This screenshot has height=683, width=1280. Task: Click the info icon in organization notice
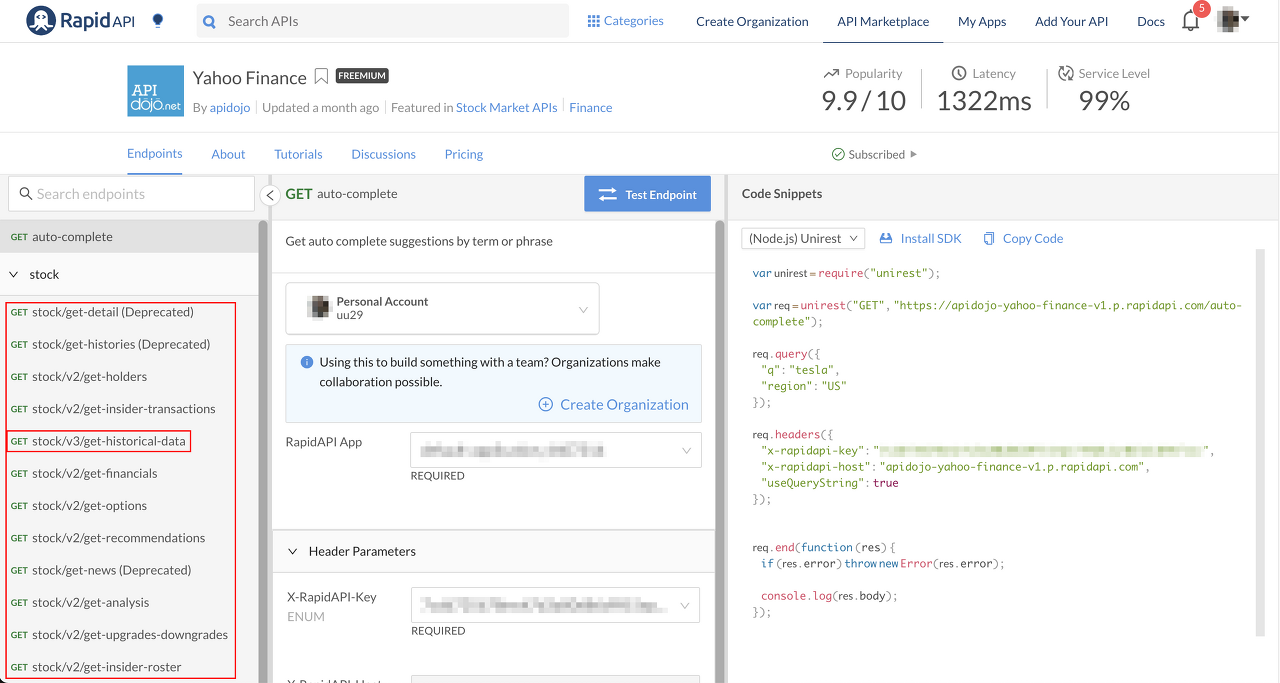click(307, 362)
